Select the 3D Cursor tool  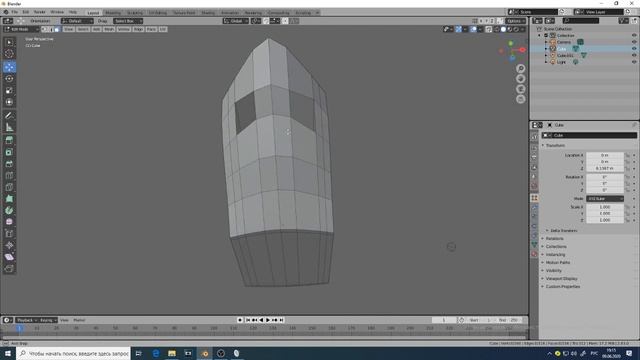(x=9, y=53)
